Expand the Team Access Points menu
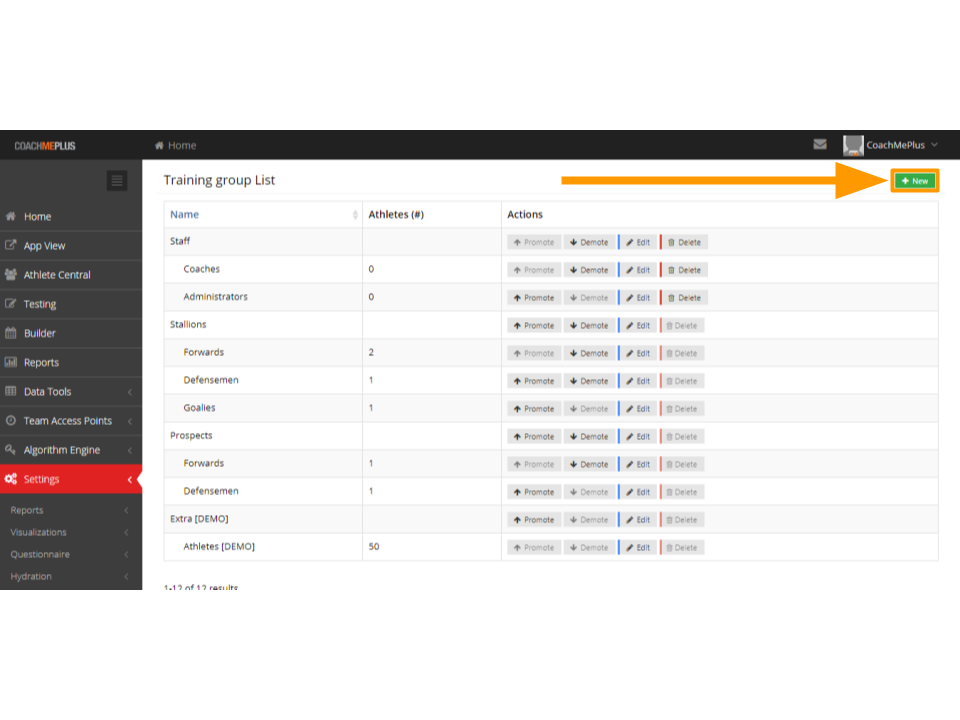 [x=71, y=421]
